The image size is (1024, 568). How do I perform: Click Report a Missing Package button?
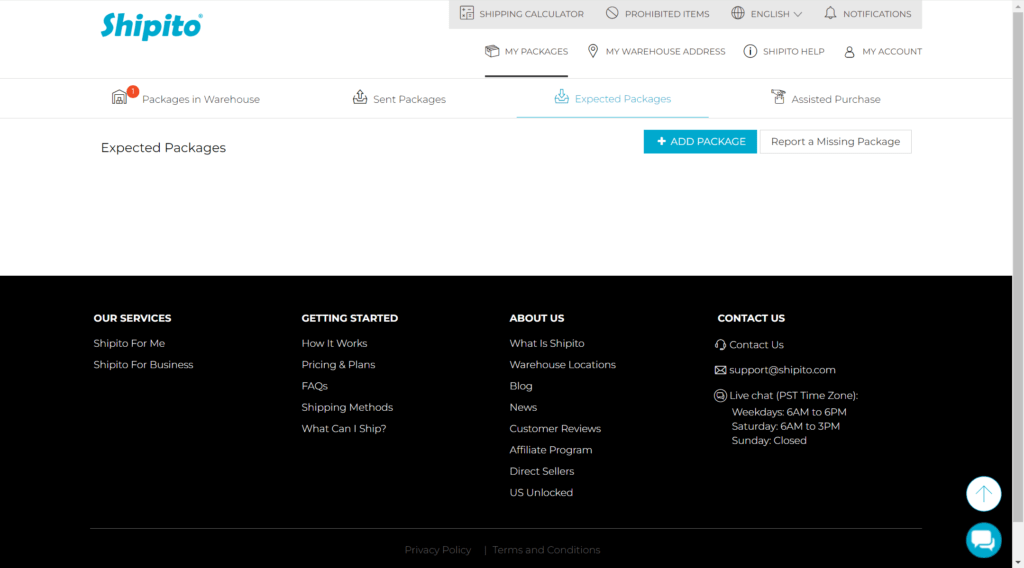[835, 142]
